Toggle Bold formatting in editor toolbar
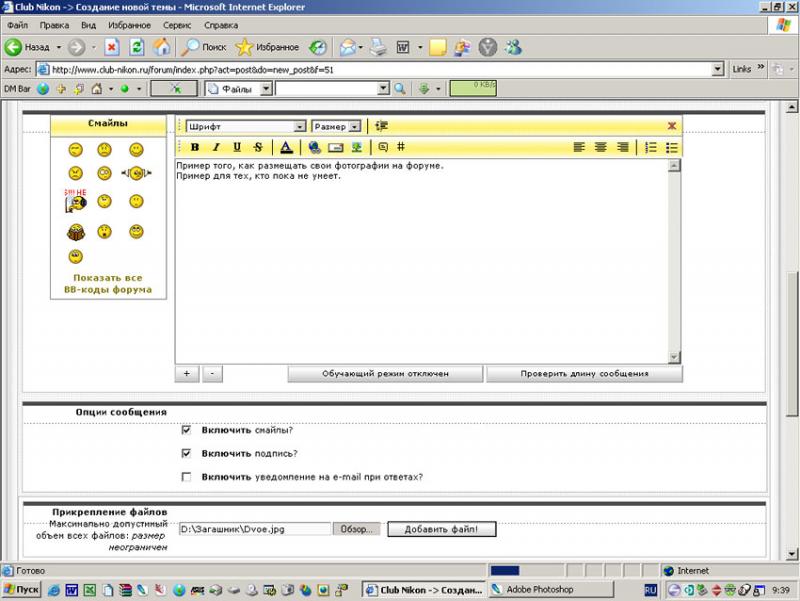This screenshot has width=800, height=601. [x=194, y=147]
